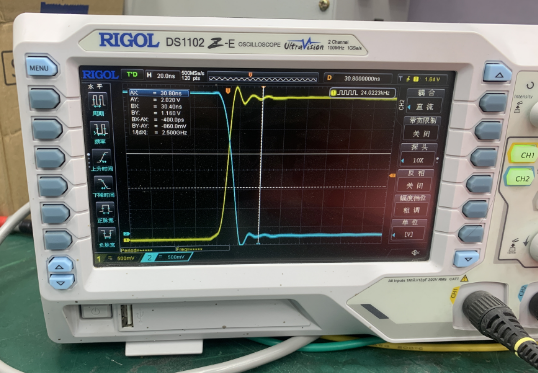Select the channel 2 500mV label

point(167,257)
